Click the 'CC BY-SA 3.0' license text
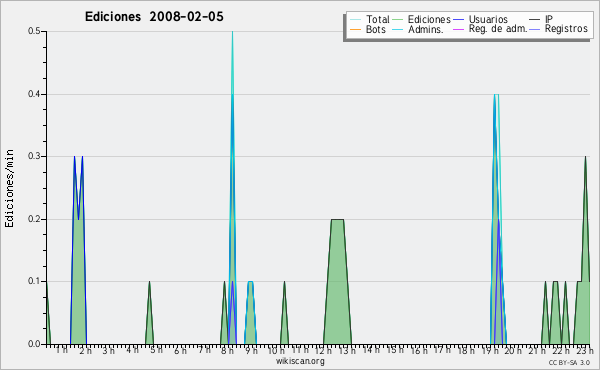Screen dimensions: 600x370 (x=569, y=363)
